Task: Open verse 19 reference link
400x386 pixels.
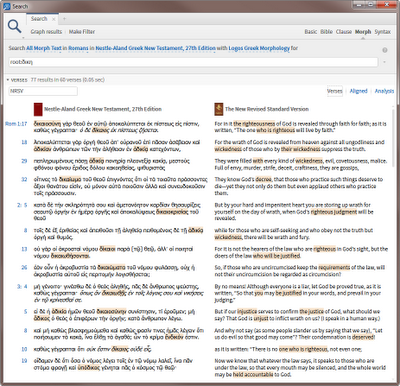Action: coord(24,361)
